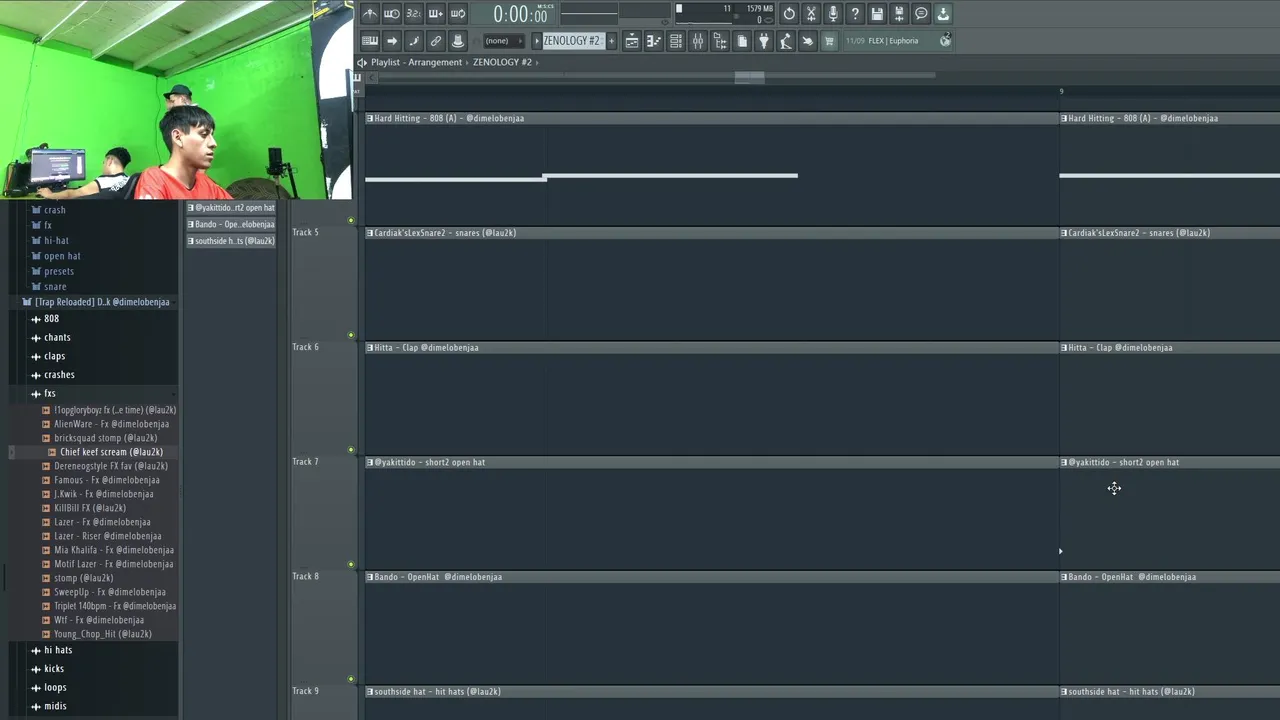
Task: Open undo history icon
Action: point(789,14)
